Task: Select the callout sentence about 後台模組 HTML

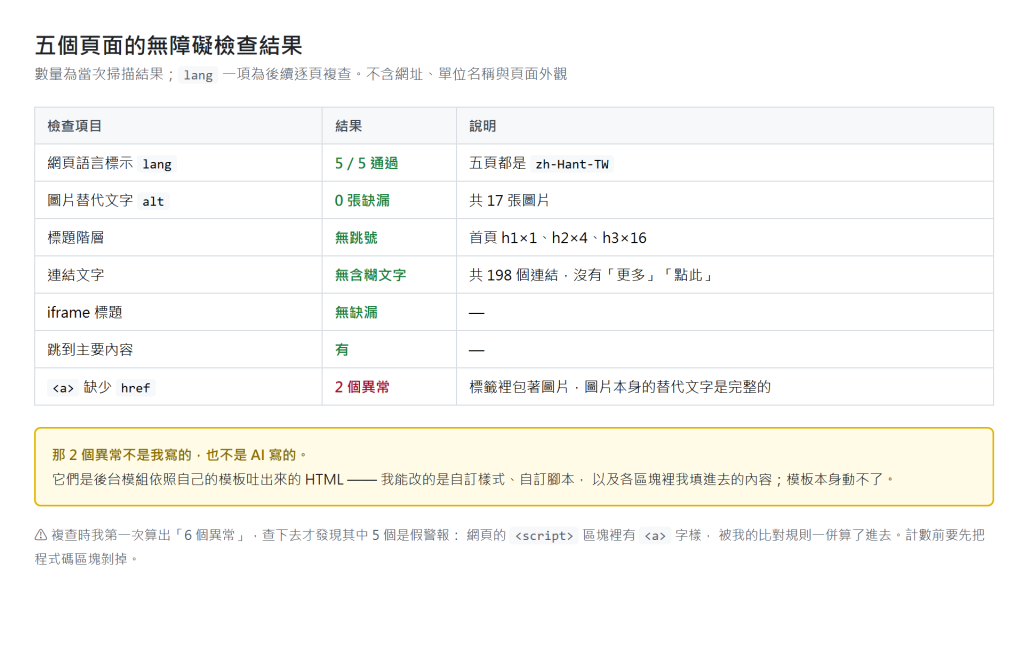Action: [473, 479]
